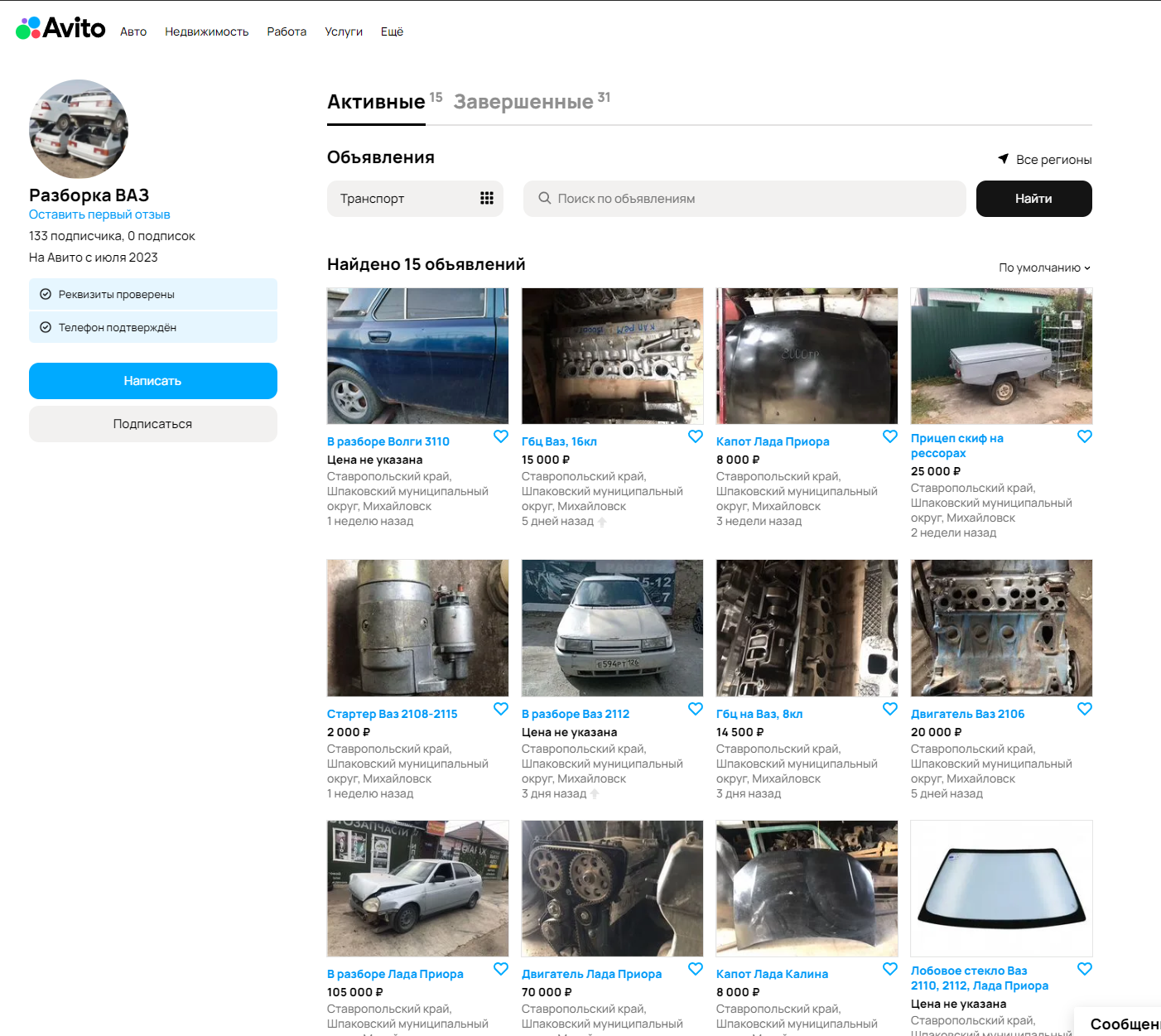Open the Avito logo home link
This screenshot has width=1161, height=1036.
coord(61,29)
